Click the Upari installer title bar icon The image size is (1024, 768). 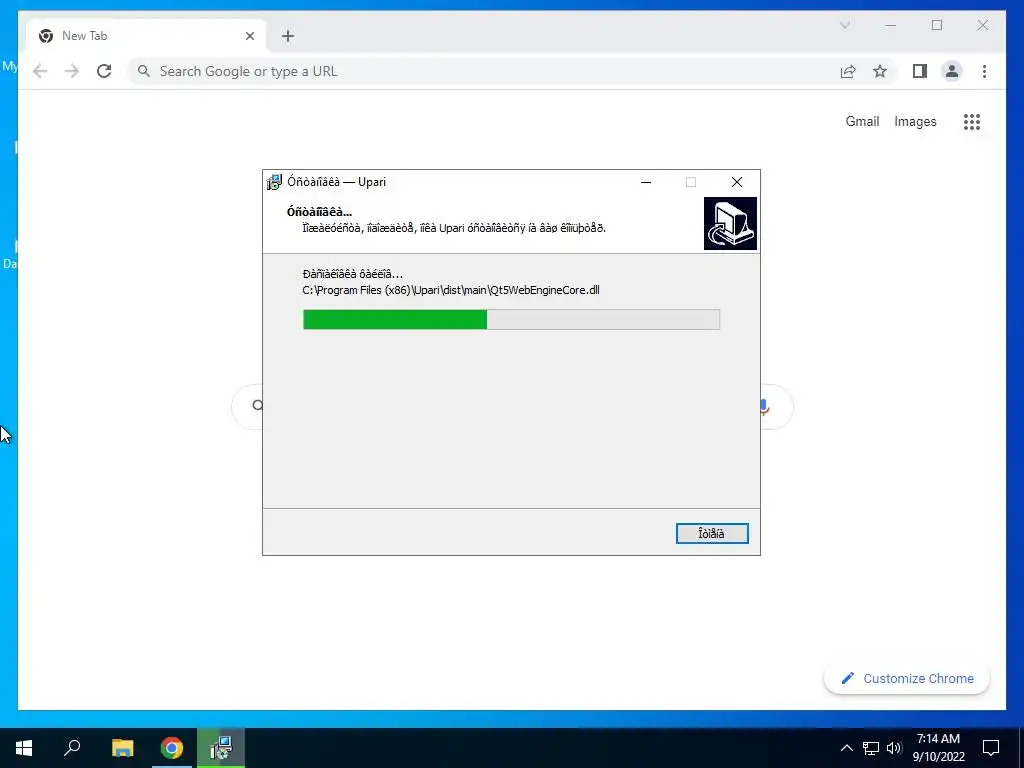(x=274, y=182)
